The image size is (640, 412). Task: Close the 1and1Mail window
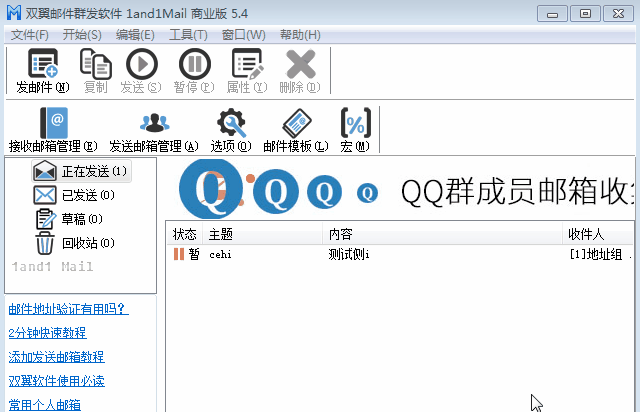click(618, 14)
